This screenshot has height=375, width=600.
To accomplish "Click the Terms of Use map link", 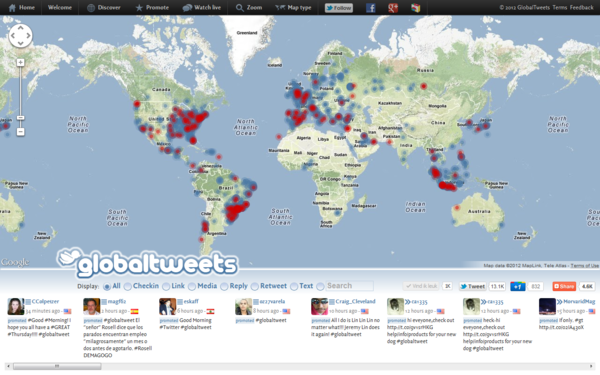I will pyautogui.click(x=584, y=266).
